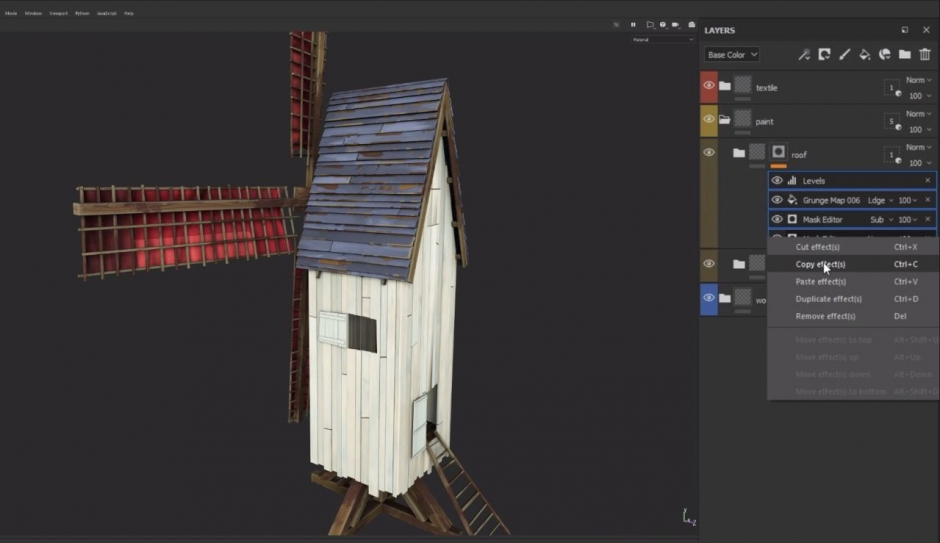
Task: Click the add mask icon in Layers toolbar
Action: click(x=824, y=55)
